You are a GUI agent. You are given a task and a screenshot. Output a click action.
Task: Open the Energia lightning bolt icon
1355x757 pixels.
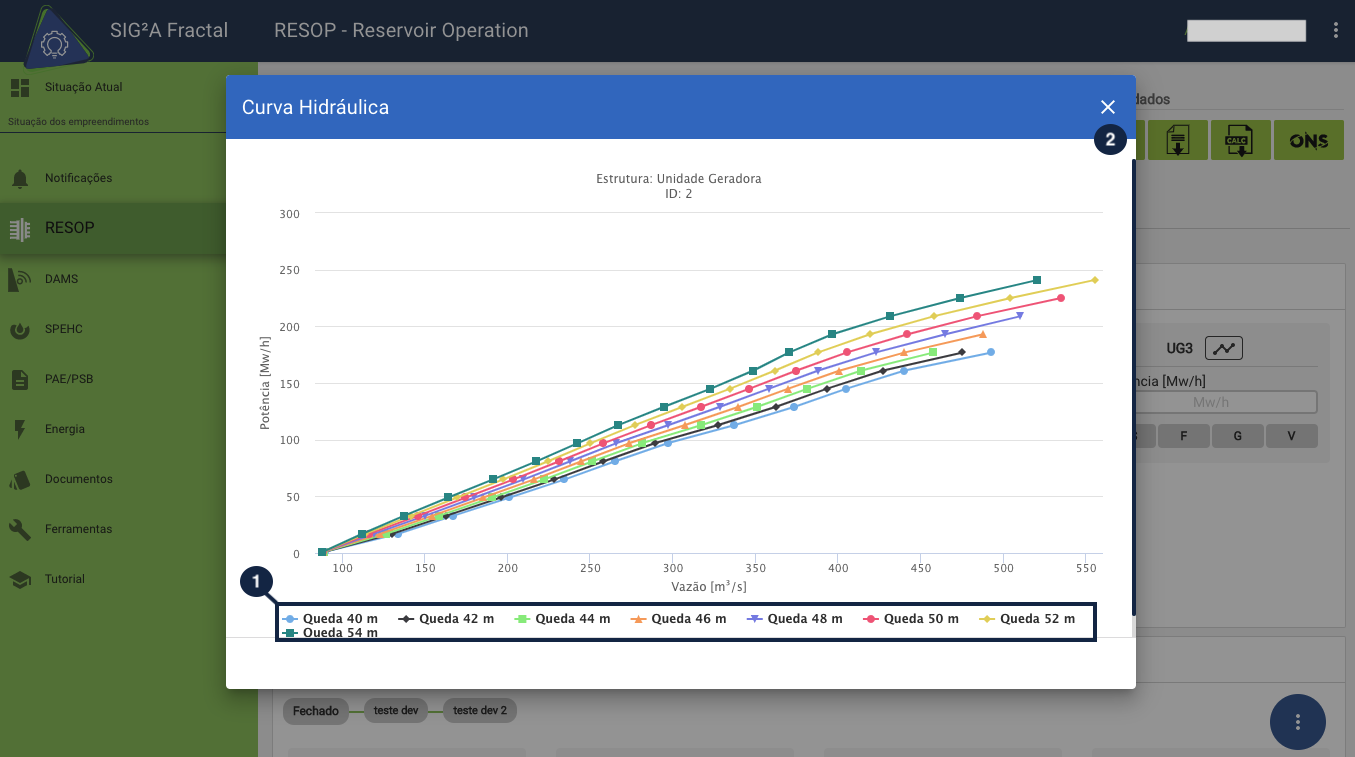[20, 429]
